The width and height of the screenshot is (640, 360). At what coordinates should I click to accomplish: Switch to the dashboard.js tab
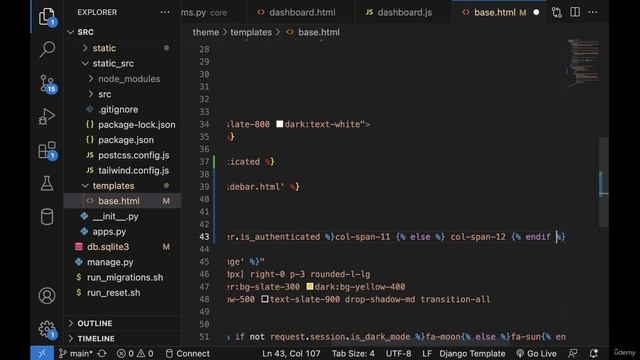[404, 12]
